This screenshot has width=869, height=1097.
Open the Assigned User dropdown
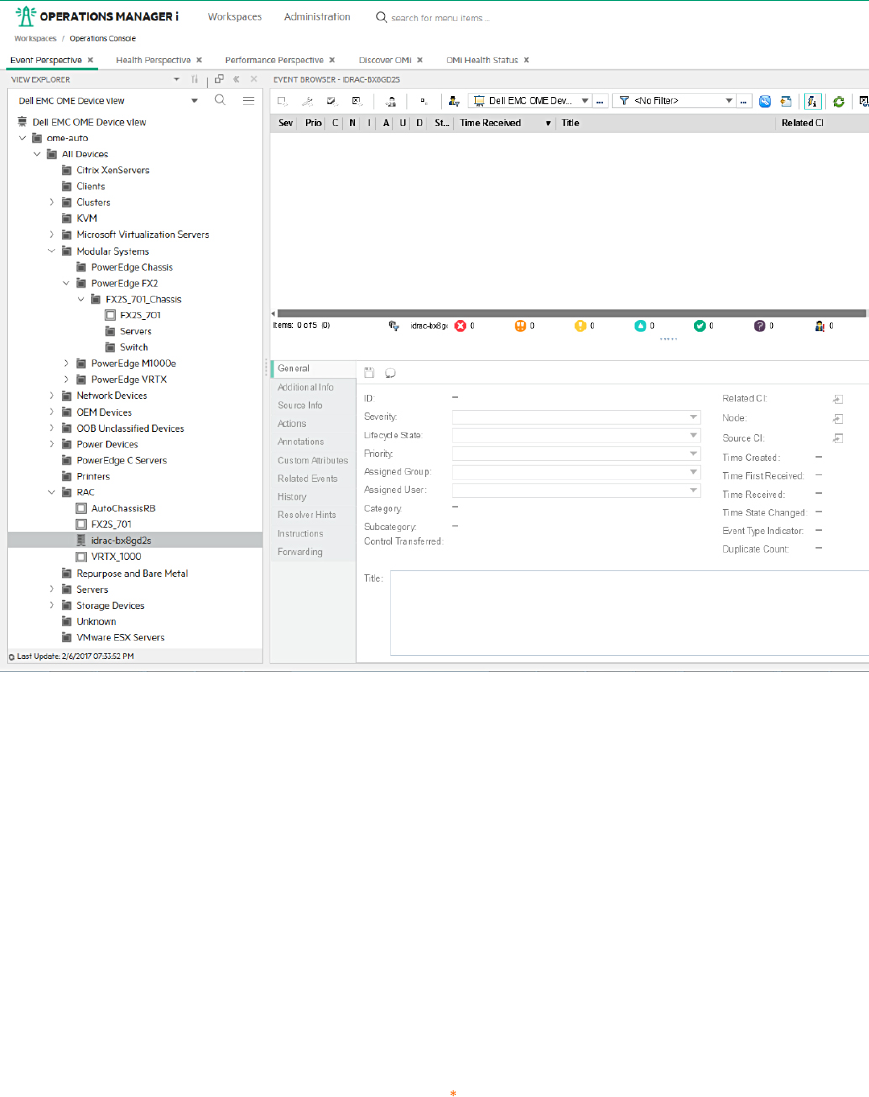(576, 490)
